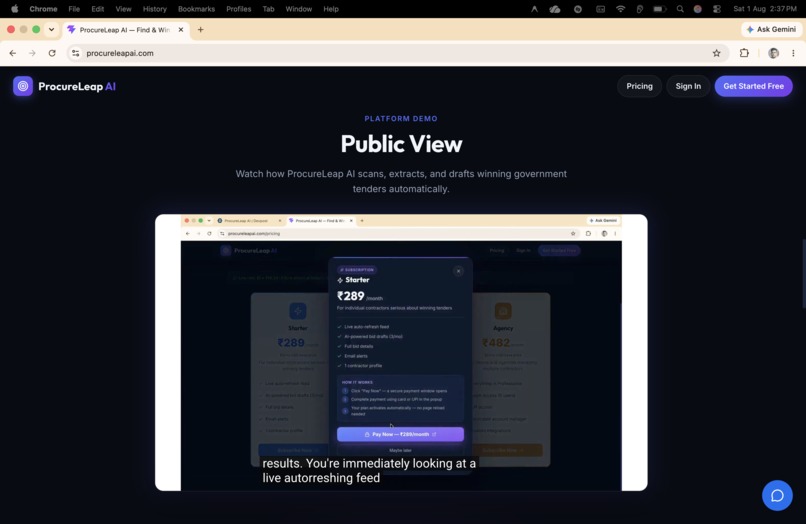Go forward in browser history
The image size is (806, 524).
[x=32, y=53]
